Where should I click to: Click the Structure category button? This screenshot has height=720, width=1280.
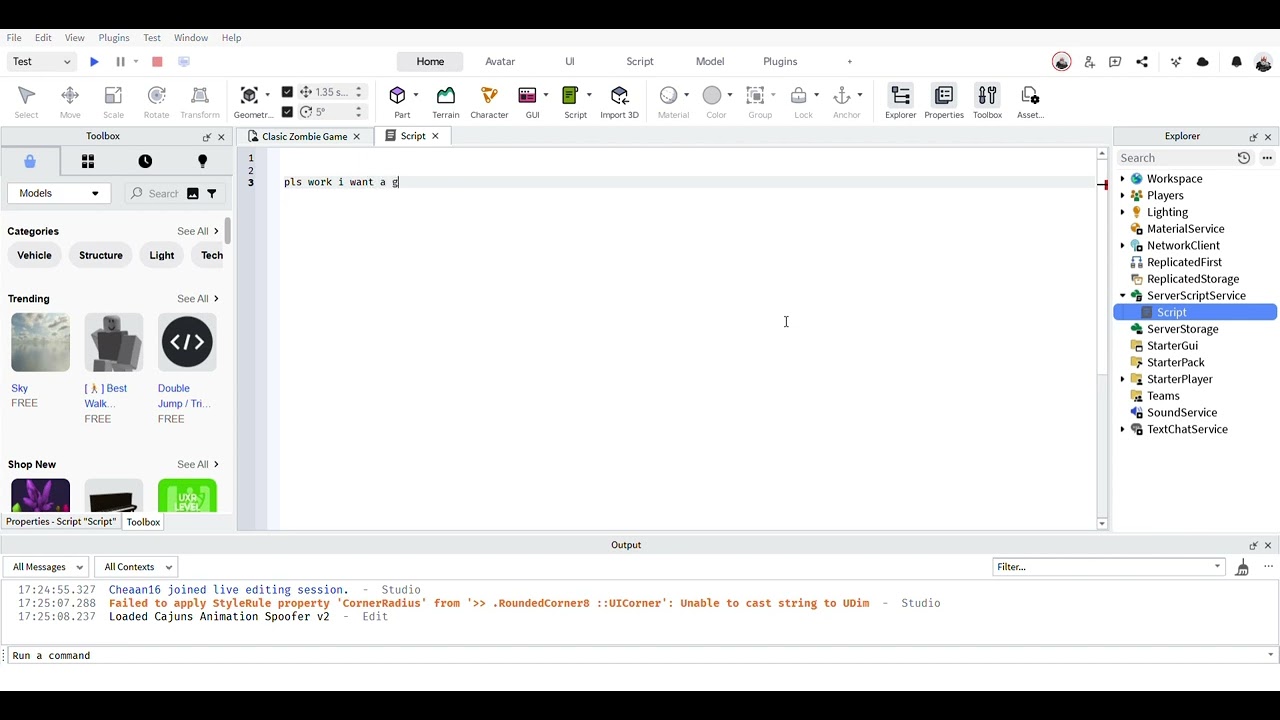tap(101, 255)
